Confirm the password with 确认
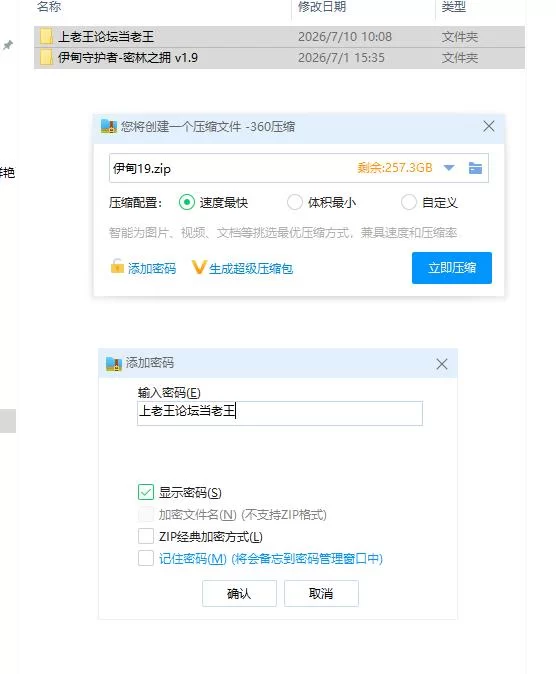This screenshot has height=674, width=556. [239, 594]
